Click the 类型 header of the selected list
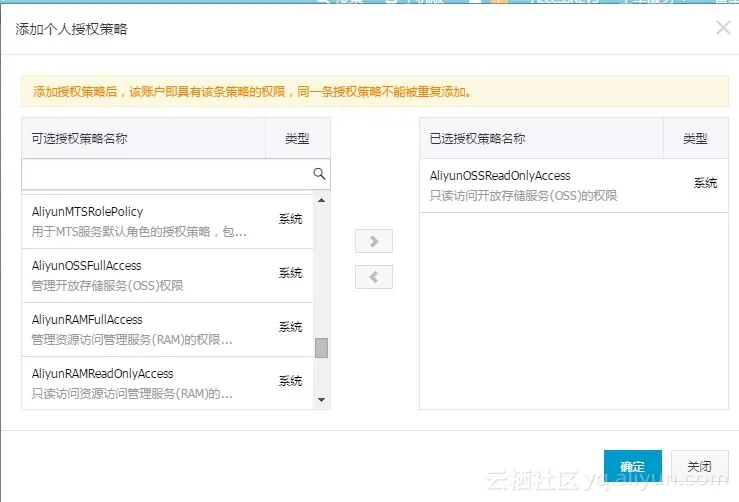Screen dimensions: 739x502 [x=695, y=139]
